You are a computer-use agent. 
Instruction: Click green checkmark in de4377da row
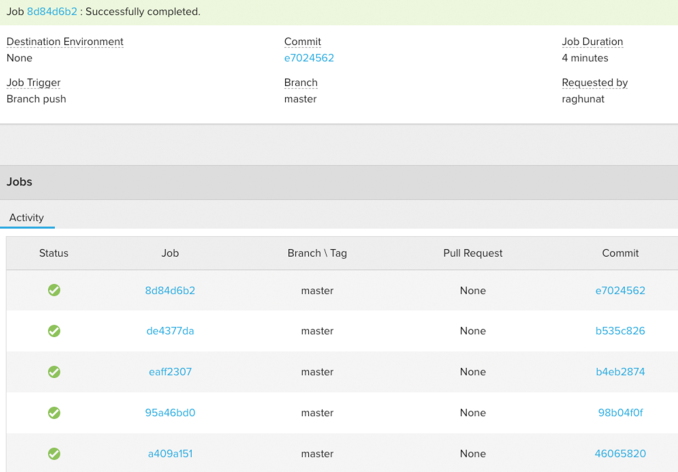pyautogui.click(x=54, y=331)
